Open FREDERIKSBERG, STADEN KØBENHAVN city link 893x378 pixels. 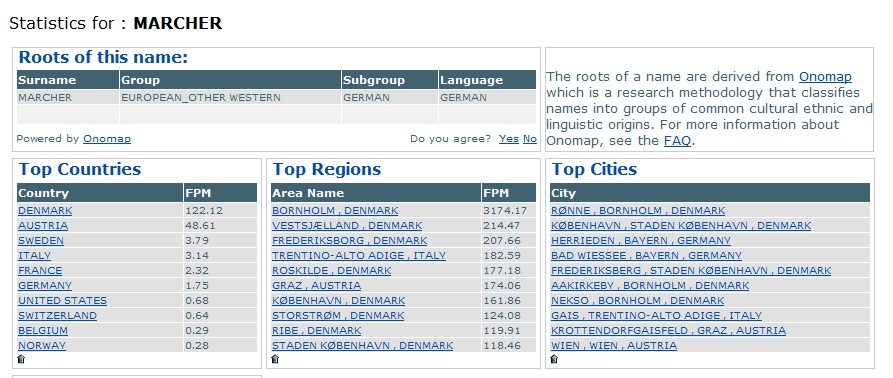[691, 270]
